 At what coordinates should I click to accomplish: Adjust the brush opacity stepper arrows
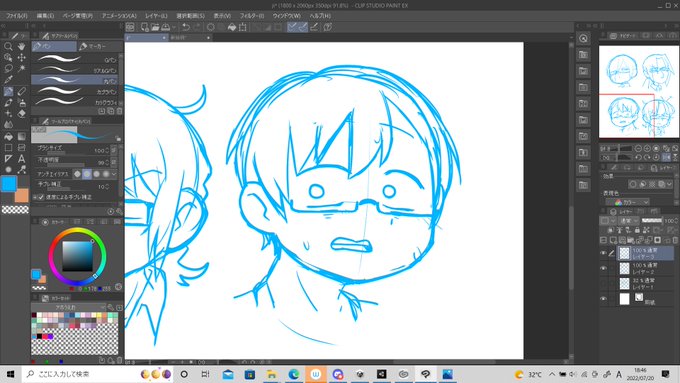[x=107, y=162]
